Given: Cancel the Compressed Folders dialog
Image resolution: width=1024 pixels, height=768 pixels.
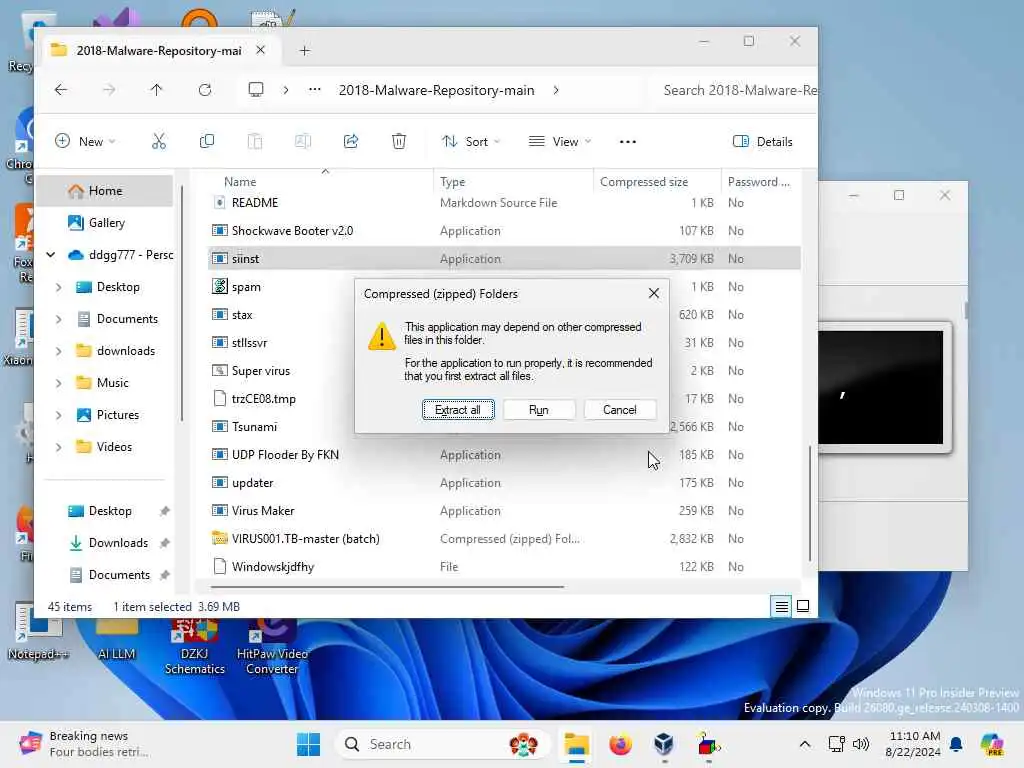Looking at the screenshot, I should coord(620,409).
